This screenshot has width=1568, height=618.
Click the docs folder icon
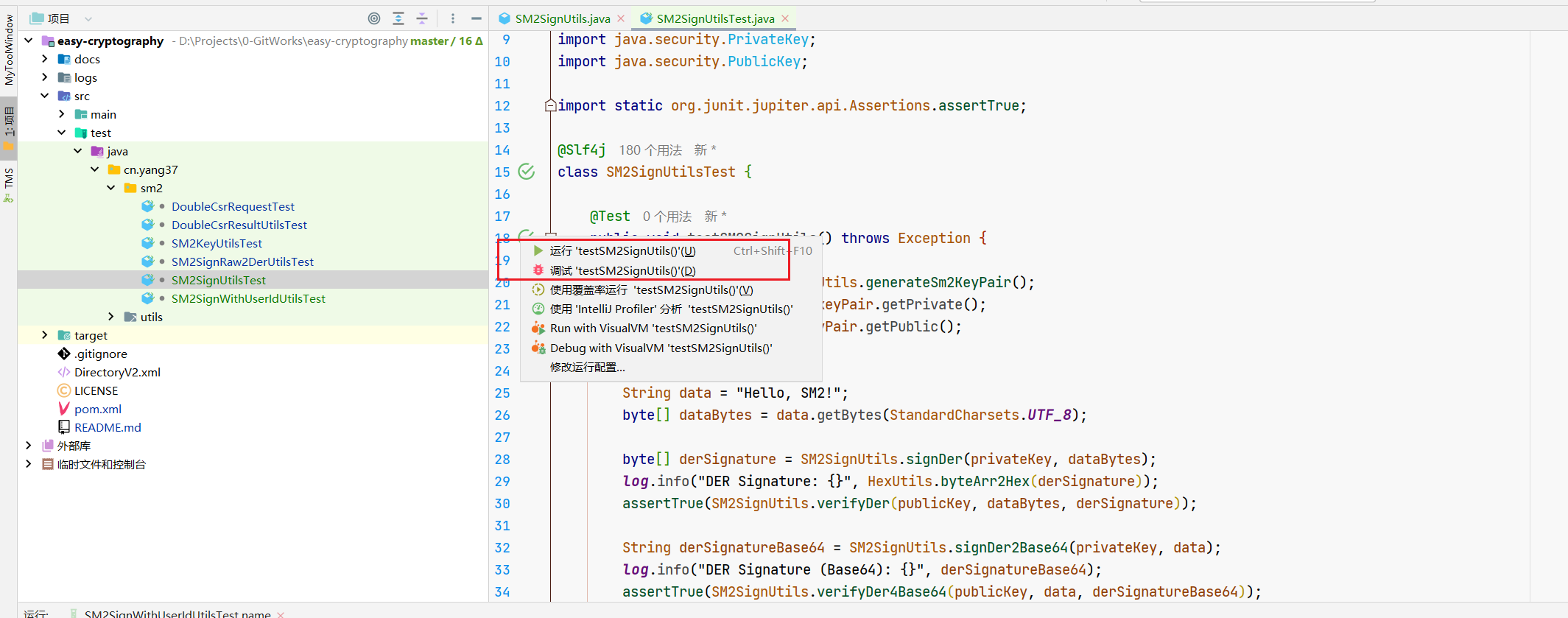64,59
